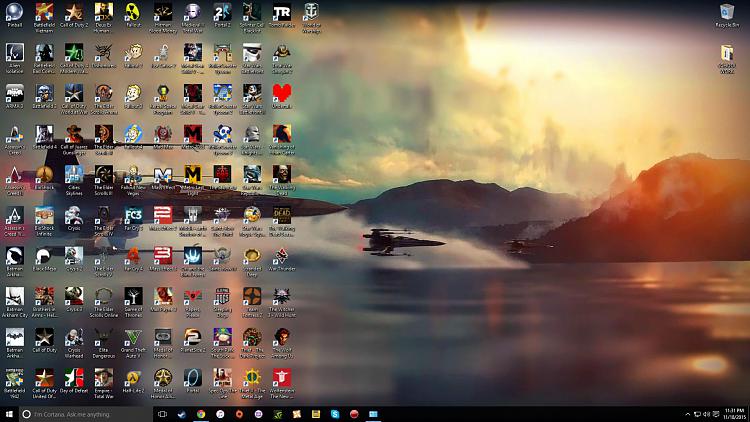This screenshot has width=750, height=422.
Task: Open the Call of Duty 2 shortcut
Action: (x=74, y=15)
